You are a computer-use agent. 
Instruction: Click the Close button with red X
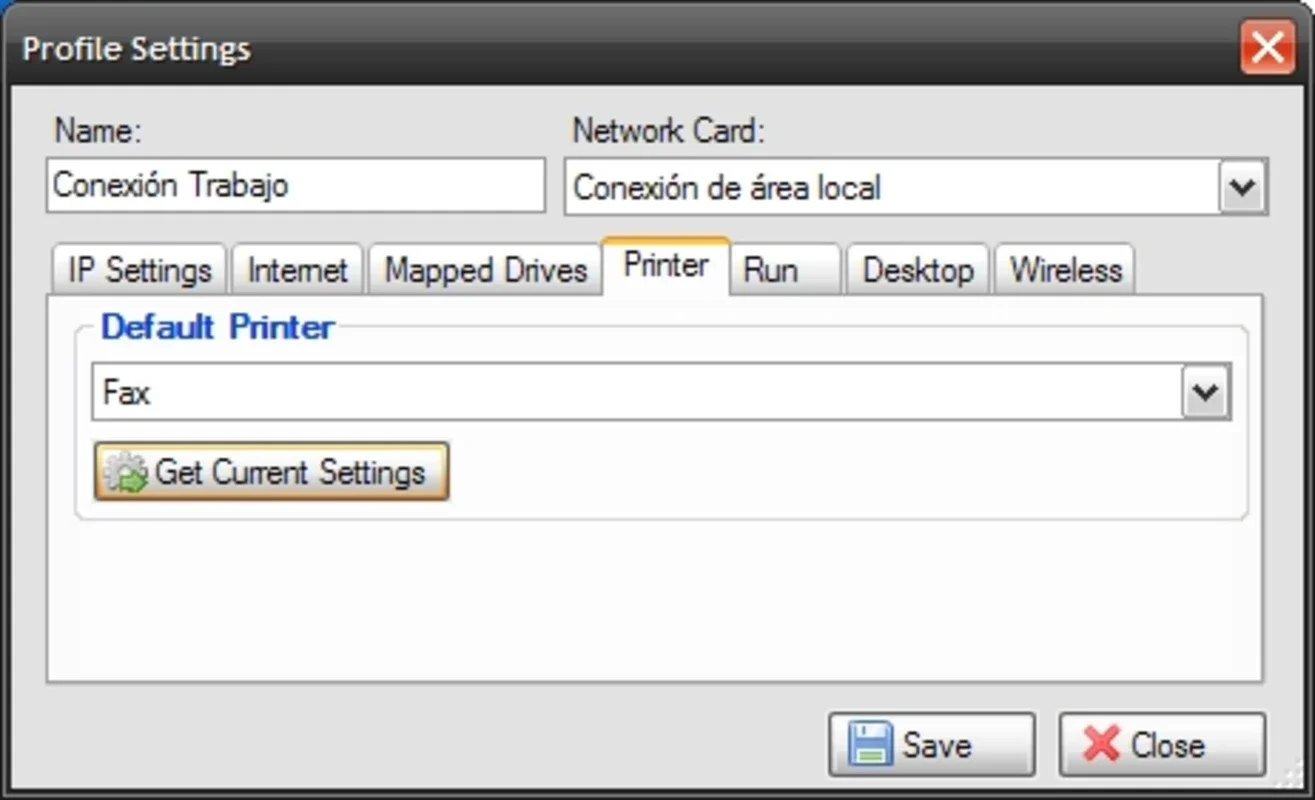[x=1162, y=744]
